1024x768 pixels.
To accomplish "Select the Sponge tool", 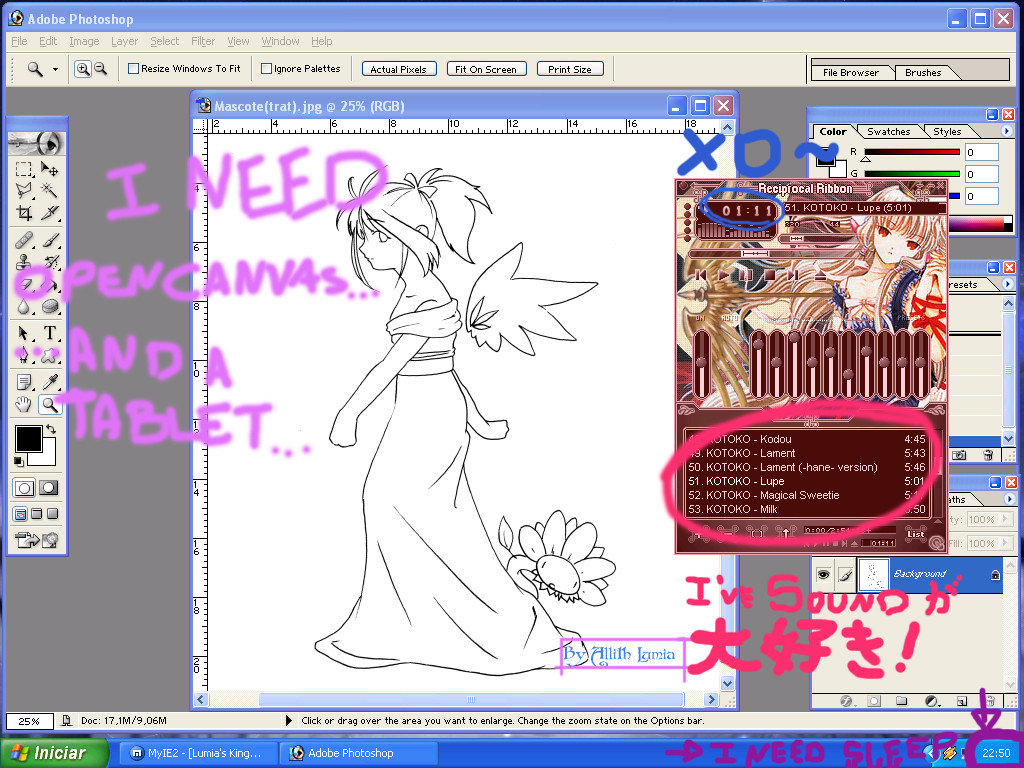I will point(50,306).
